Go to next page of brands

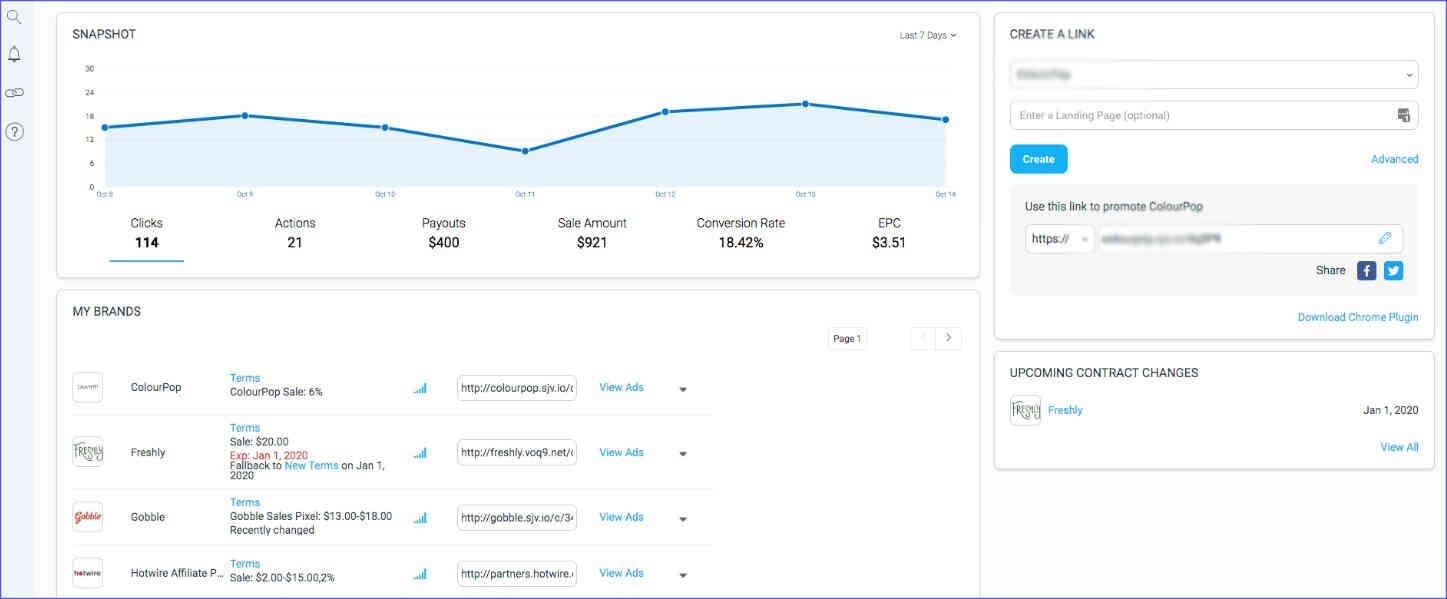pos(949,338)
